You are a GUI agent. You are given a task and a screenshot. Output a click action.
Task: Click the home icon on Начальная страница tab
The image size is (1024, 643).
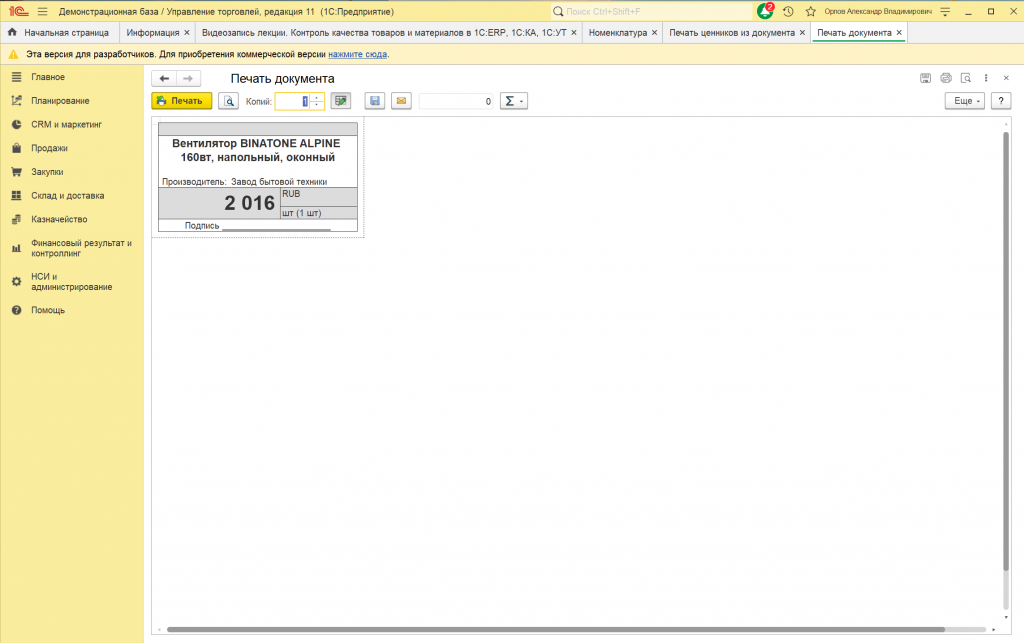(x=12, y=32)
